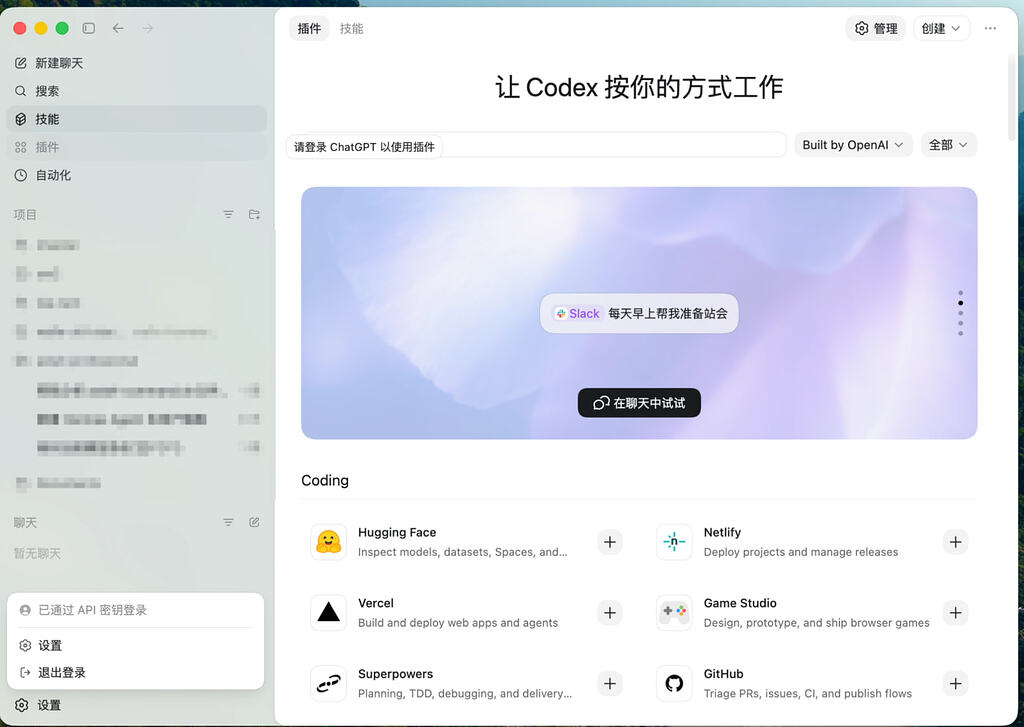1024x727 pixels.
Task: Add the Vercel plugin
Action: tap(609, 613)
